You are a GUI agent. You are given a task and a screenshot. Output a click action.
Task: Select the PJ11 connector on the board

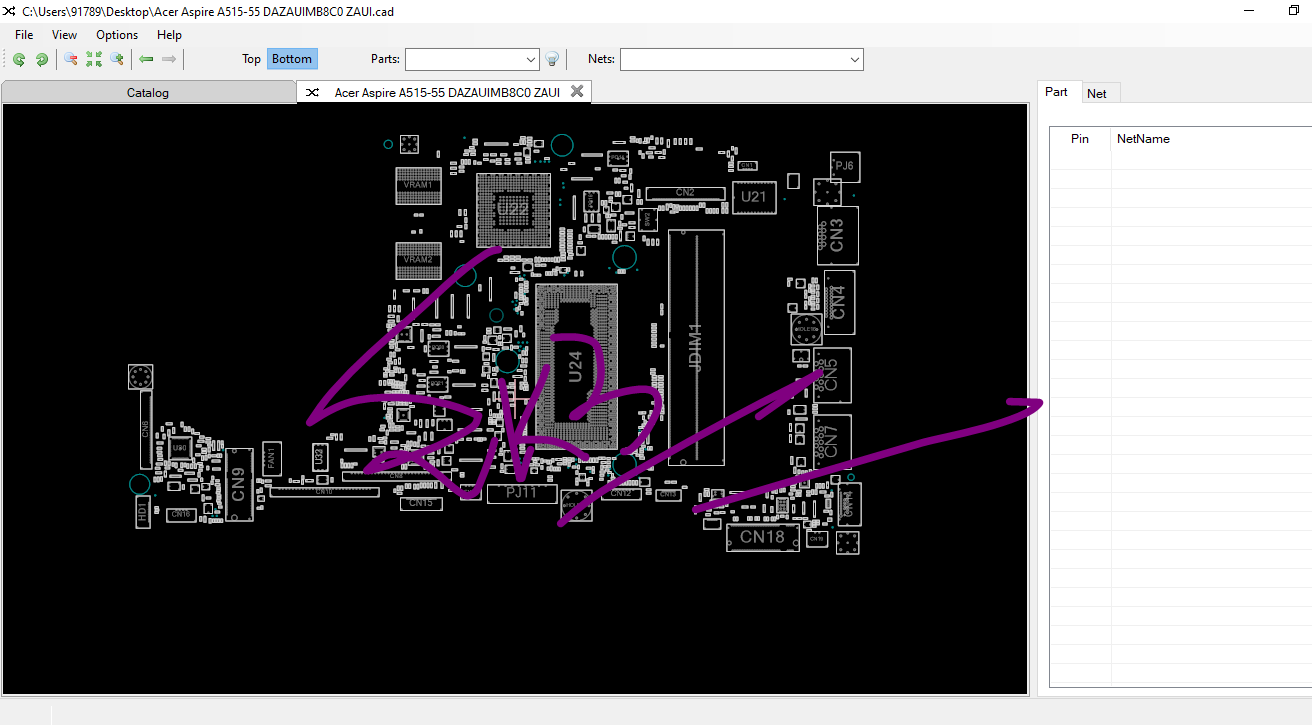[522, 493]
